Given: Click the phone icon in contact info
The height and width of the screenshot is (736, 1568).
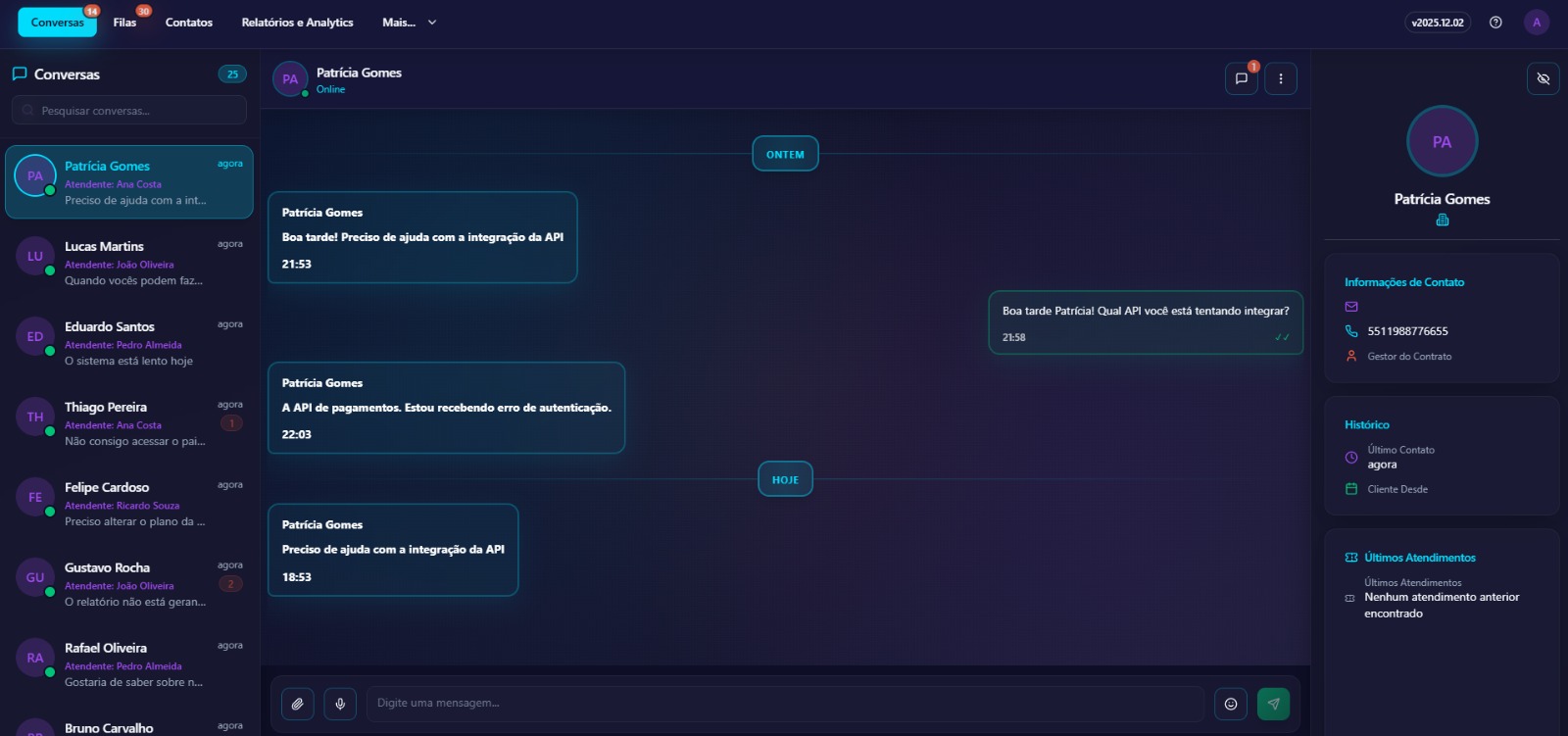Looking at the screenshot, I should (1351, 331).
